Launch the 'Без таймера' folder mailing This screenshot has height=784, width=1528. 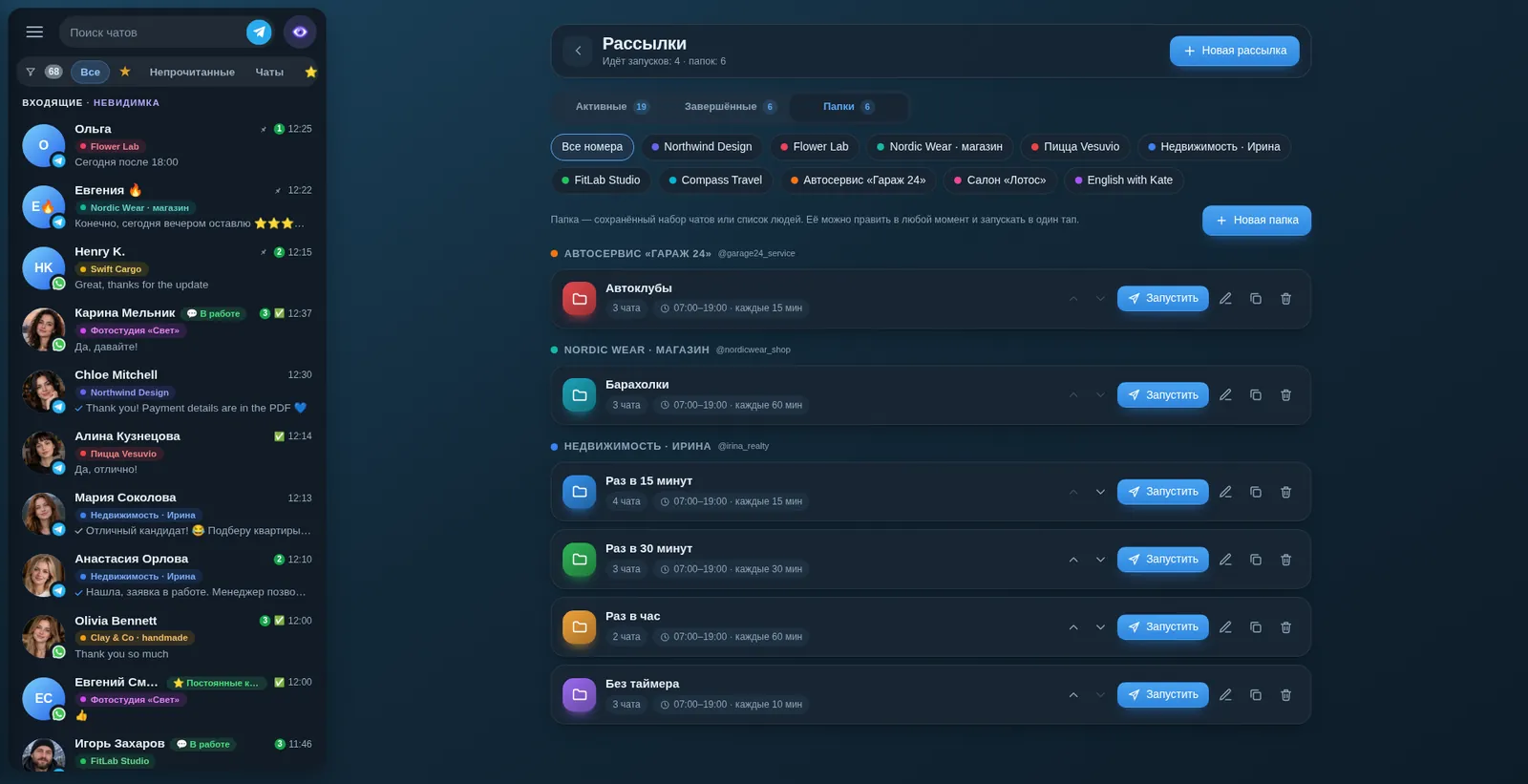coord(1163,695)
